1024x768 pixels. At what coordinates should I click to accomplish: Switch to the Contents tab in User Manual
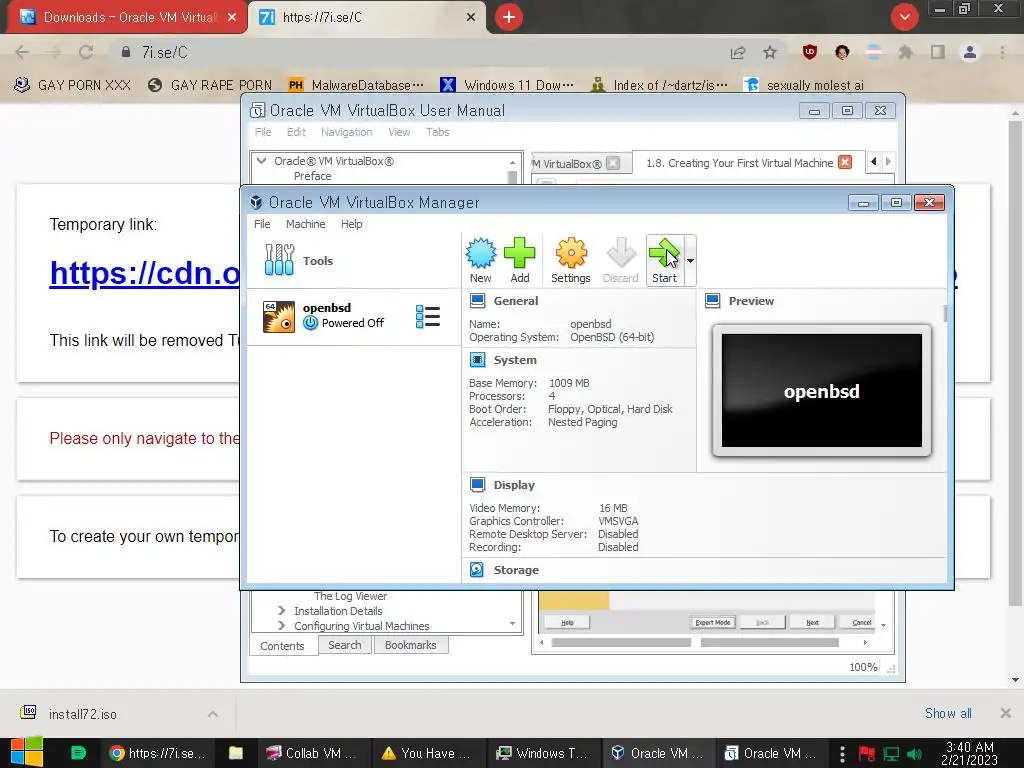(282, 646)
